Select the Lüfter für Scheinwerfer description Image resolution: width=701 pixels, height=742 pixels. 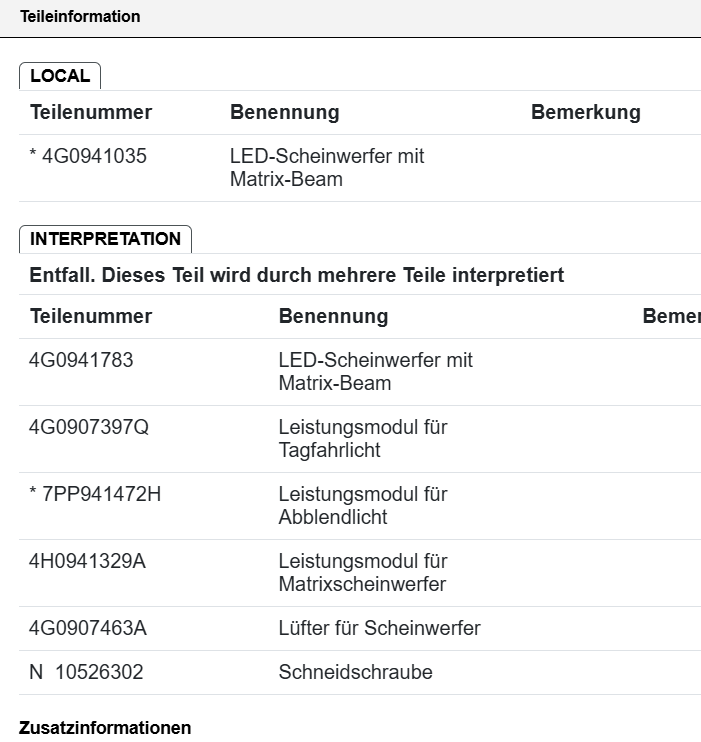pos(379,628)
